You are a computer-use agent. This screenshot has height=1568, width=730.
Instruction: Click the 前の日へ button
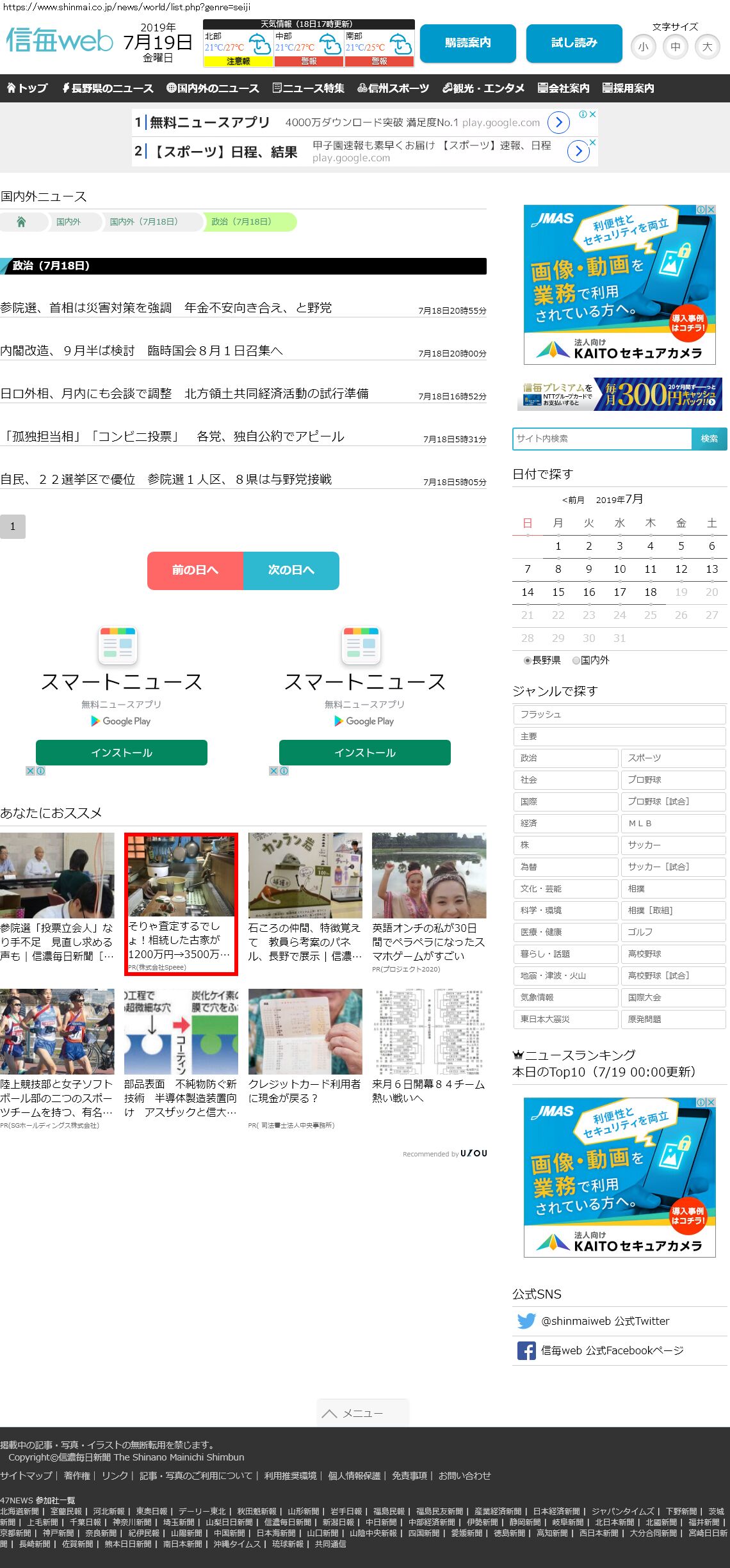click(195, 570)
